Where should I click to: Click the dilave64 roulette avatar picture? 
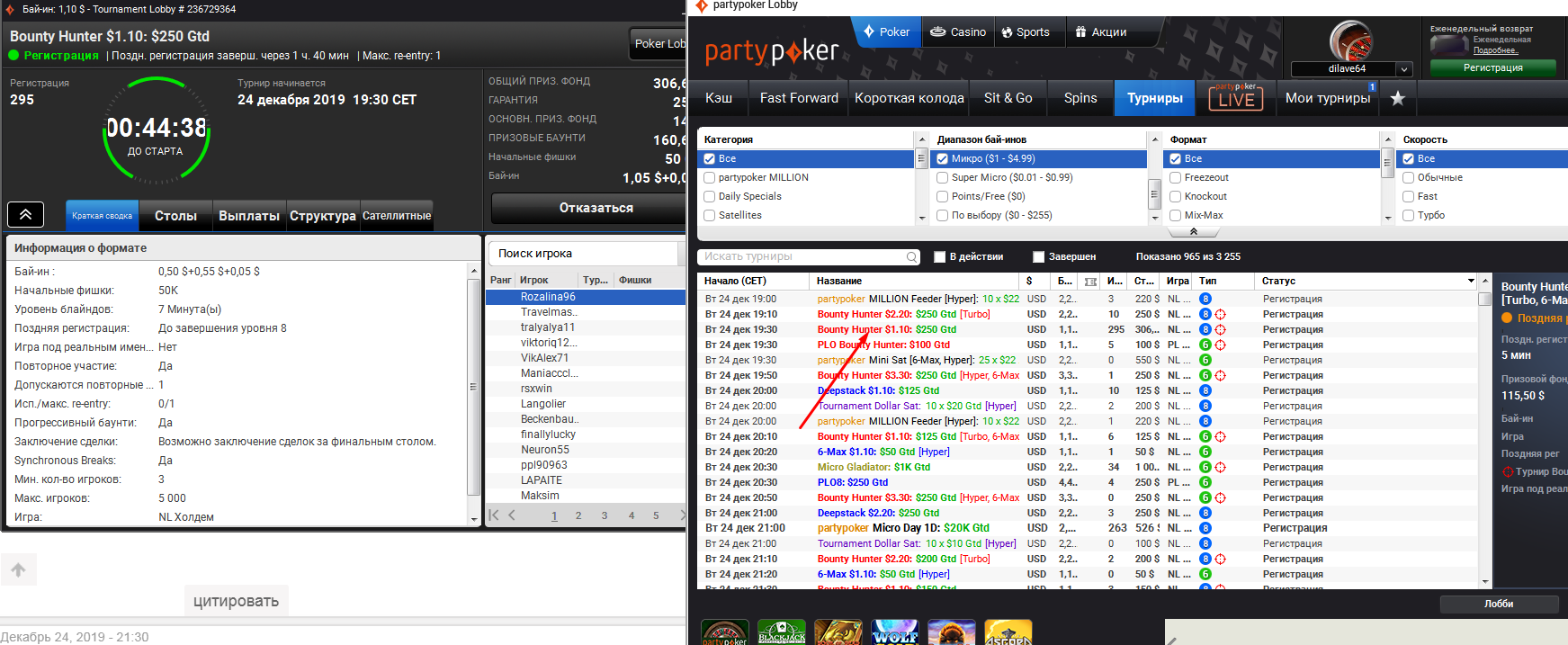point(1350,41)
